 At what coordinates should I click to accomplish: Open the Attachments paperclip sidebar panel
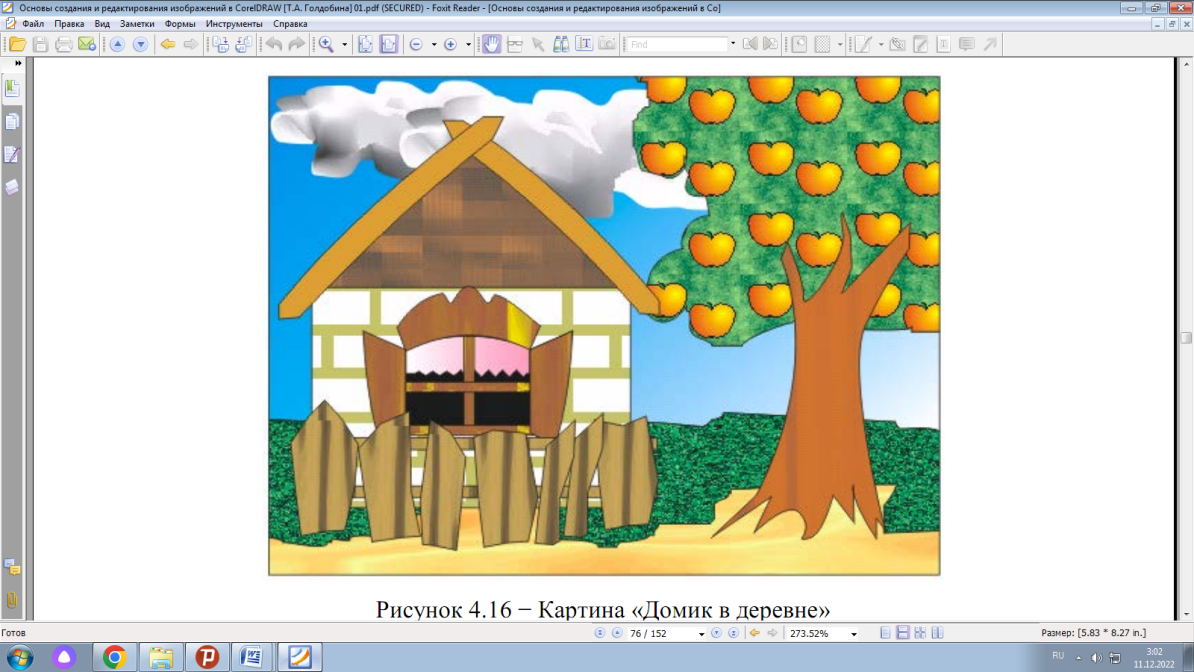[12, 600]
